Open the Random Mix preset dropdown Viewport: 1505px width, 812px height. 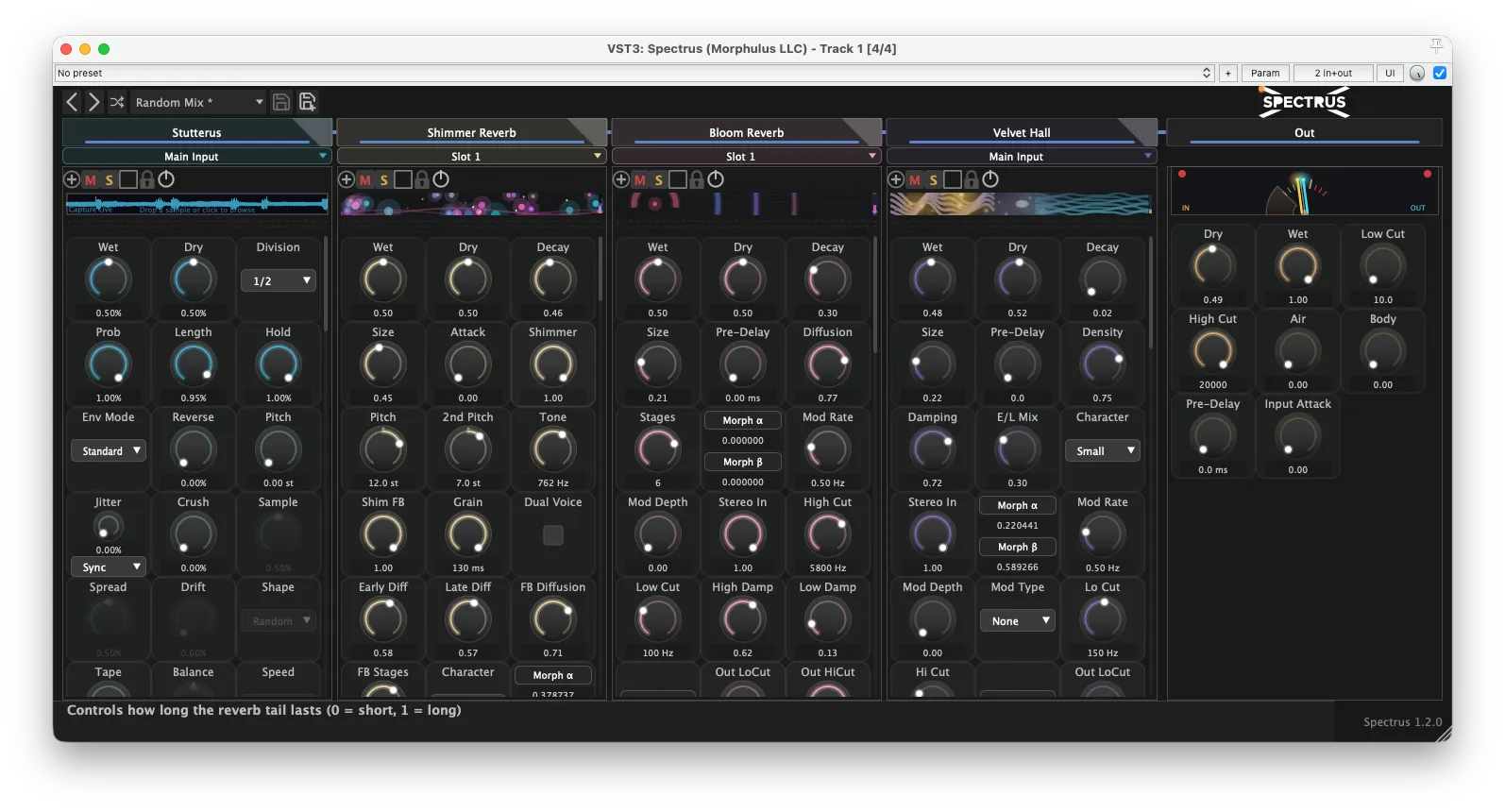[x=198, y=102]
